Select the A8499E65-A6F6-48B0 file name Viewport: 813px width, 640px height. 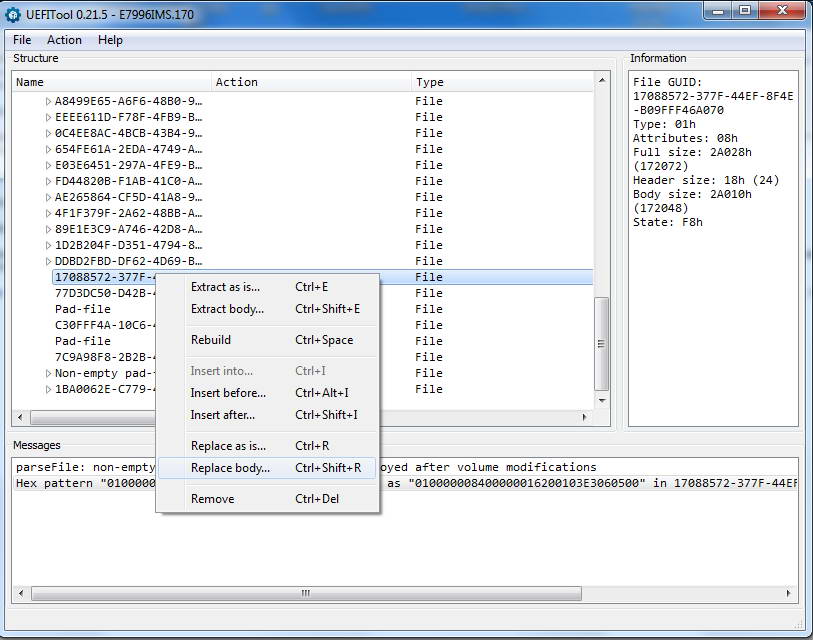[129, 101]
